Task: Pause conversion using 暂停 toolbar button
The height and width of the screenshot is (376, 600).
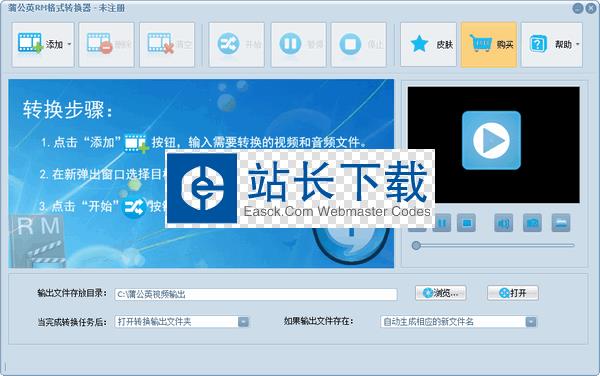Action: [298, 44]
